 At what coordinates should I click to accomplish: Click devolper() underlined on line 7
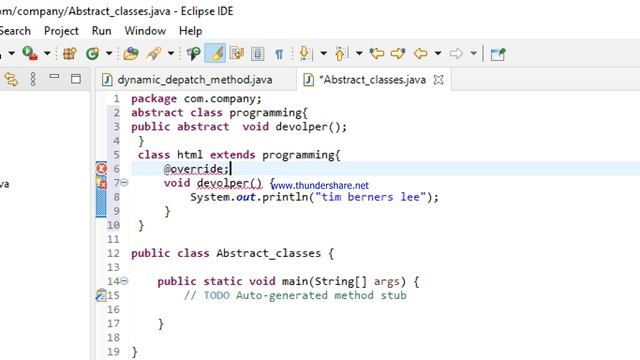(229, 183)
